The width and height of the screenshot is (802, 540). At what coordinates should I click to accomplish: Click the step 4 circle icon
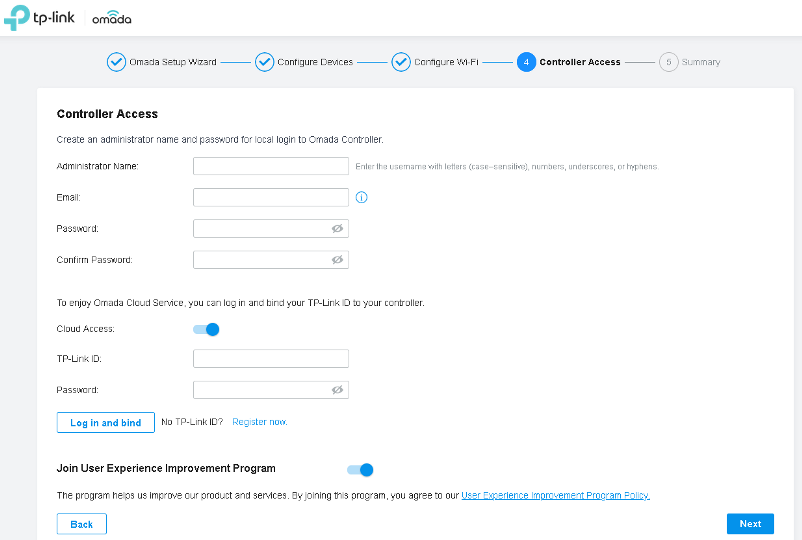[x=526, y=62]
